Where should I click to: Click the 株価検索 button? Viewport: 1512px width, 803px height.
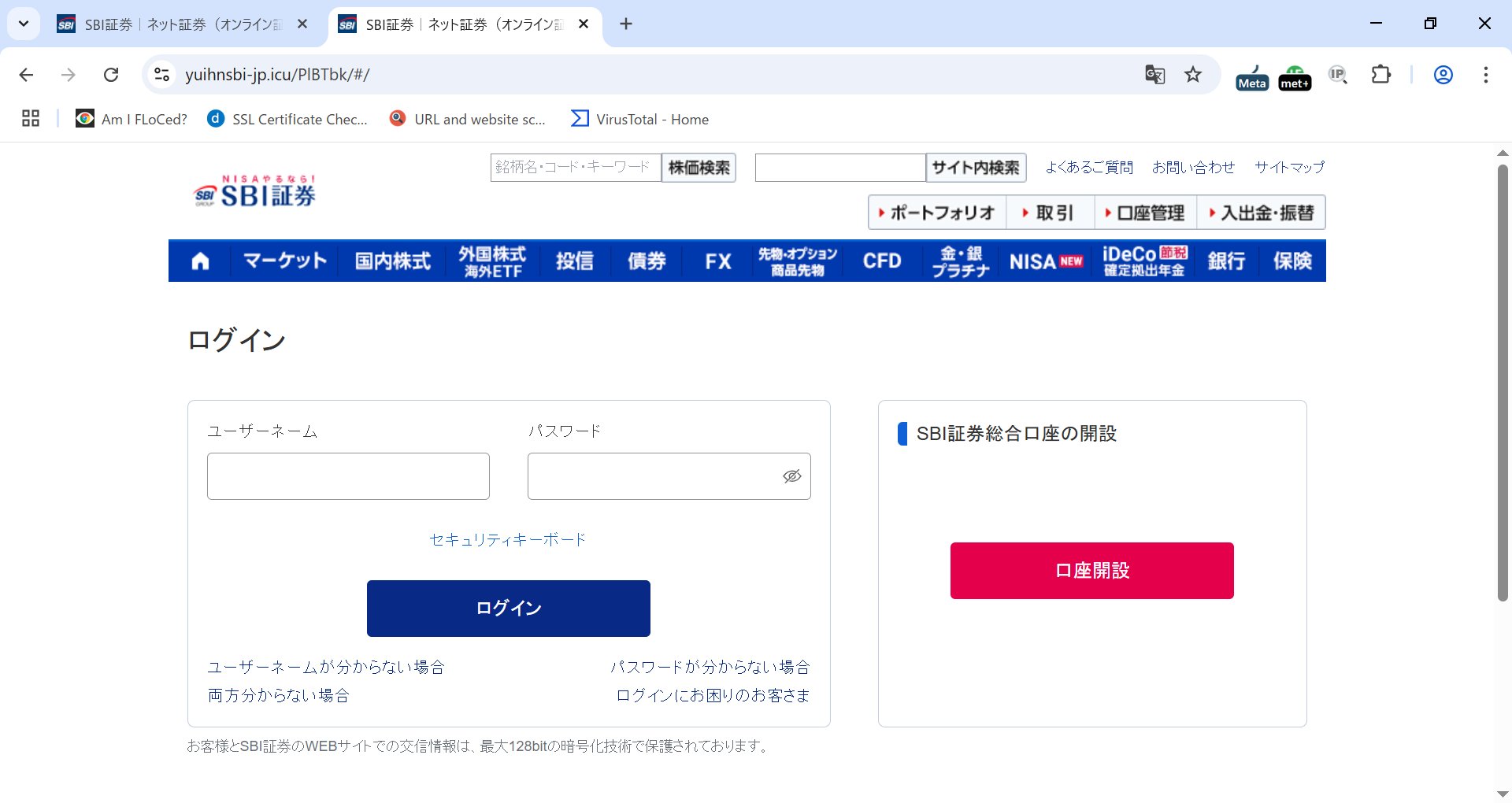699,168
